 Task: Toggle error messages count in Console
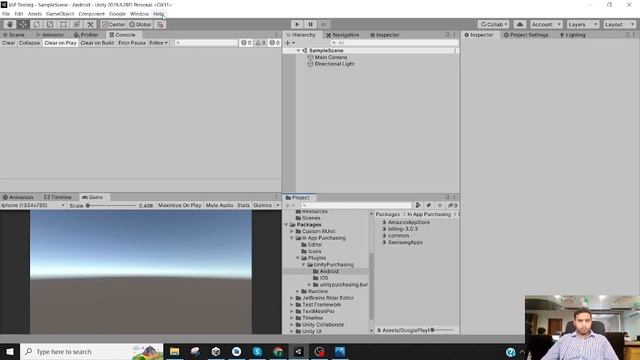tap(274, 43)
